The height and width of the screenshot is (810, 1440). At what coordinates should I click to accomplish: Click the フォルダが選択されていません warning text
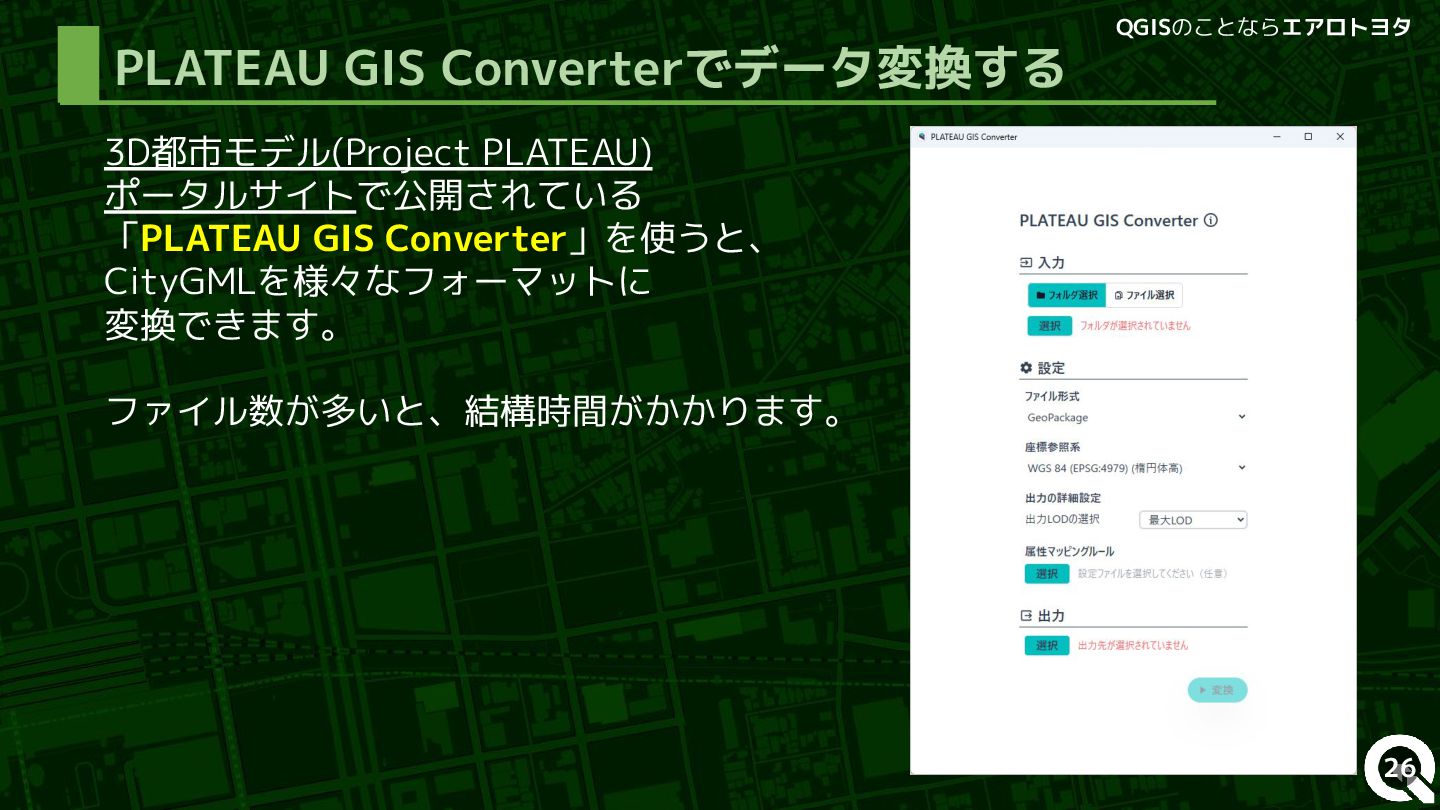coord(1135,326)
